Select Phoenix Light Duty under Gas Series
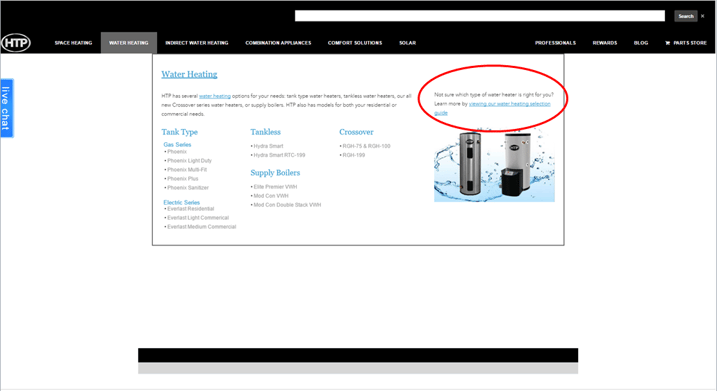Image resolution: width=717 pixels, height=391 pixels. click(189, 161)
